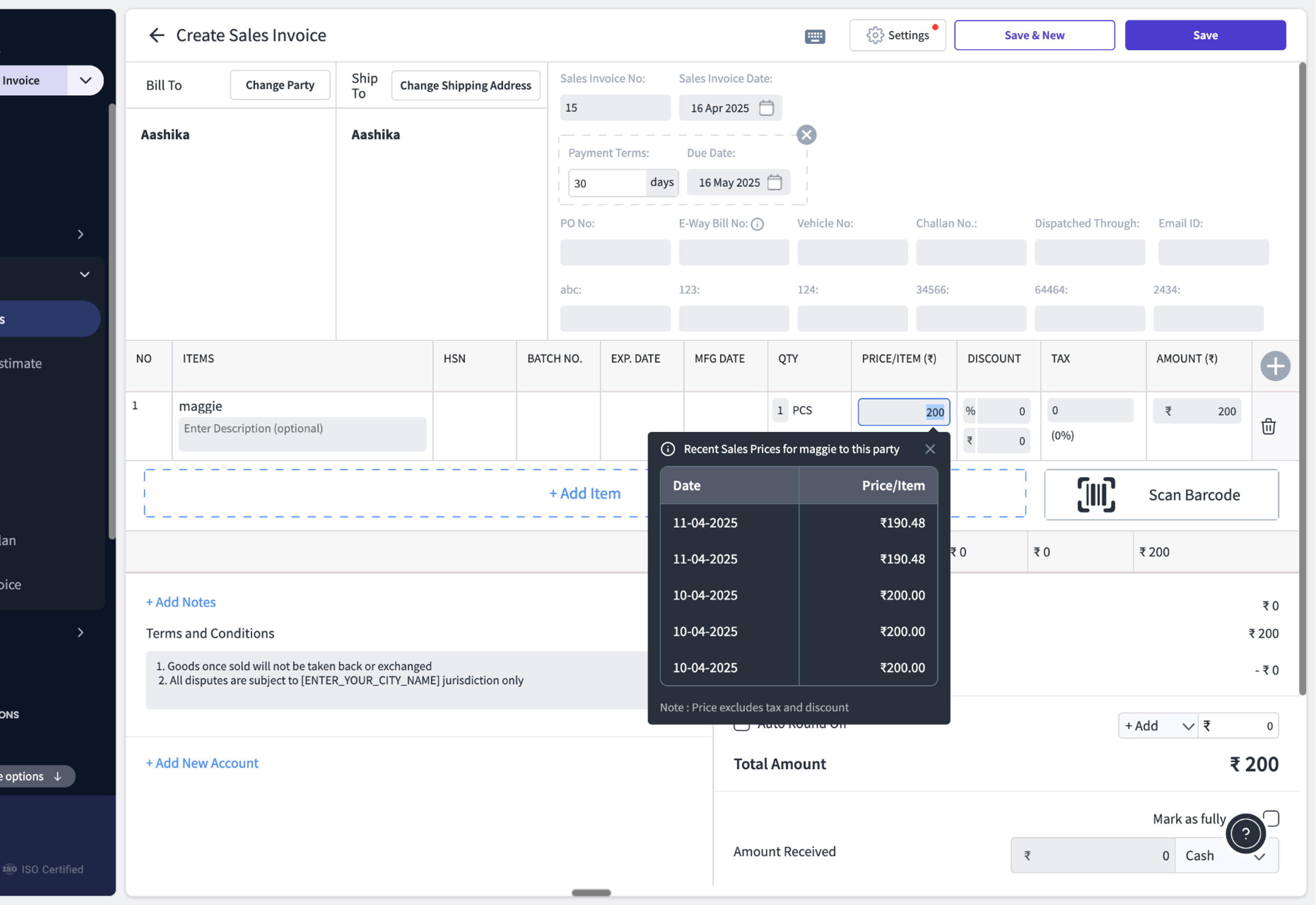Click the back arrow beside Create Sales Invoice
Image resolution: width=1316 pixels, height=905 pixels.
click(x=156, y=35)
